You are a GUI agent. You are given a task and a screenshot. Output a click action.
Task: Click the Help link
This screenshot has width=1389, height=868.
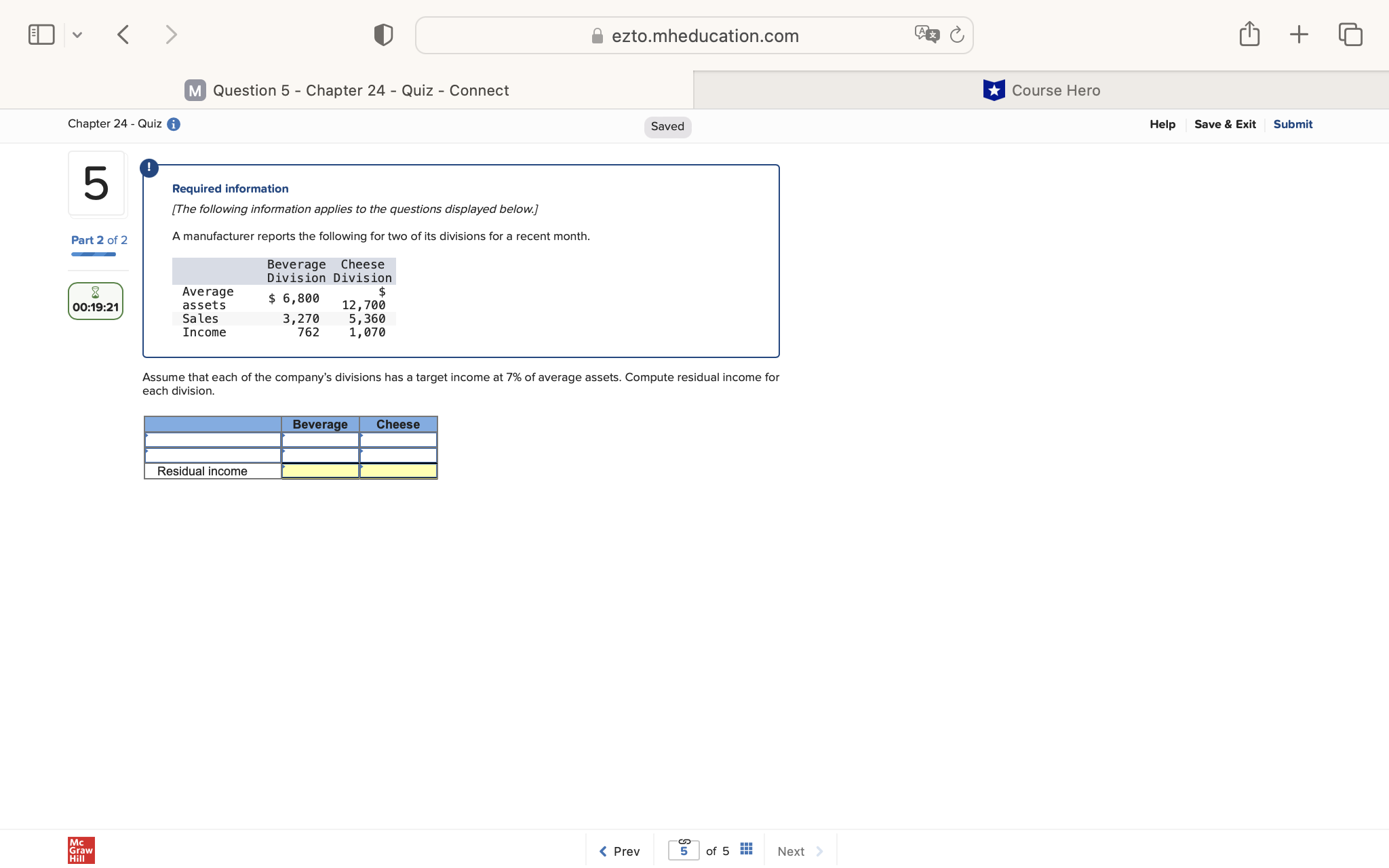1162,124
